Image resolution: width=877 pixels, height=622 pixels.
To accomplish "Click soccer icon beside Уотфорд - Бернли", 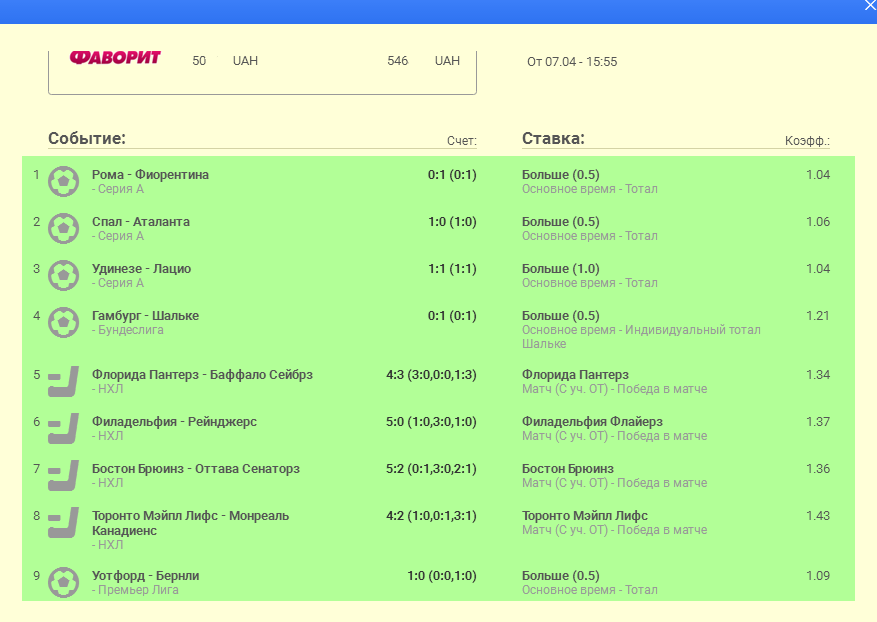I will point(64,582).
